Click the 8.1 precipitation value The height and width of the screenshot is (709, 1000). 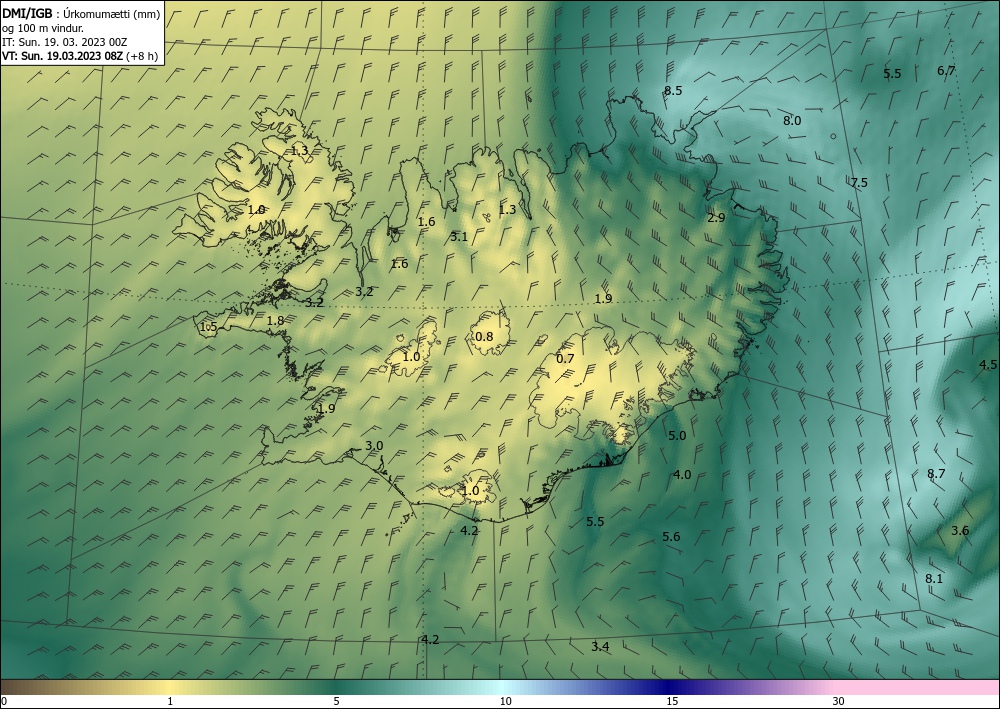point(934,578)
